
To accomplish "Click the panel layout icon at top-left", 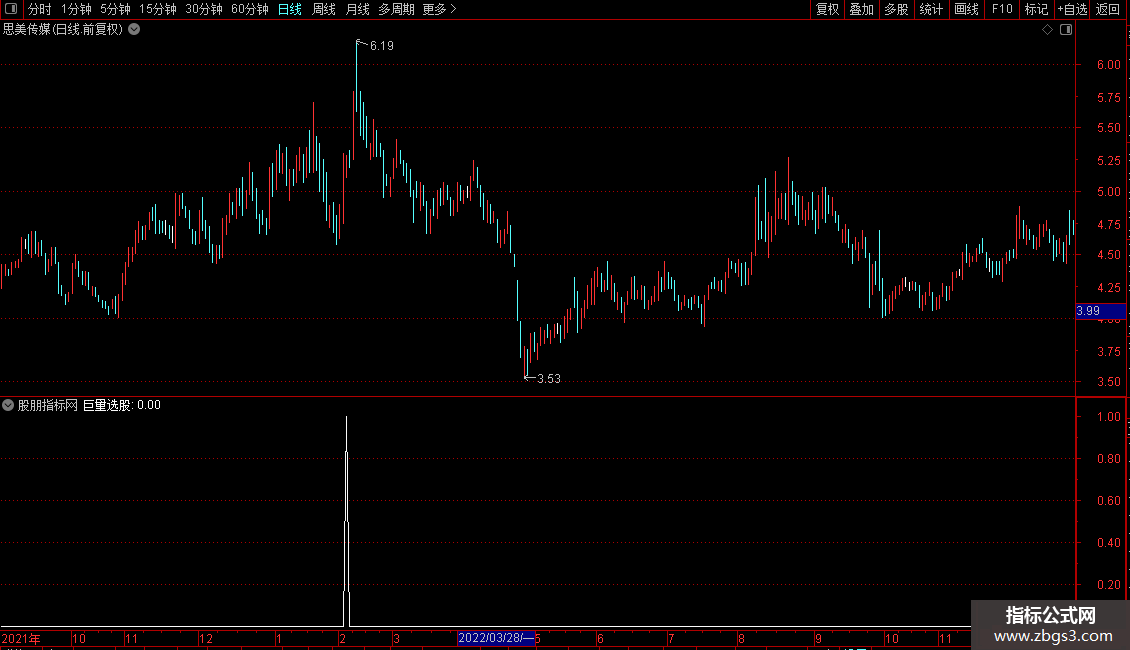I will coord(11,9).
